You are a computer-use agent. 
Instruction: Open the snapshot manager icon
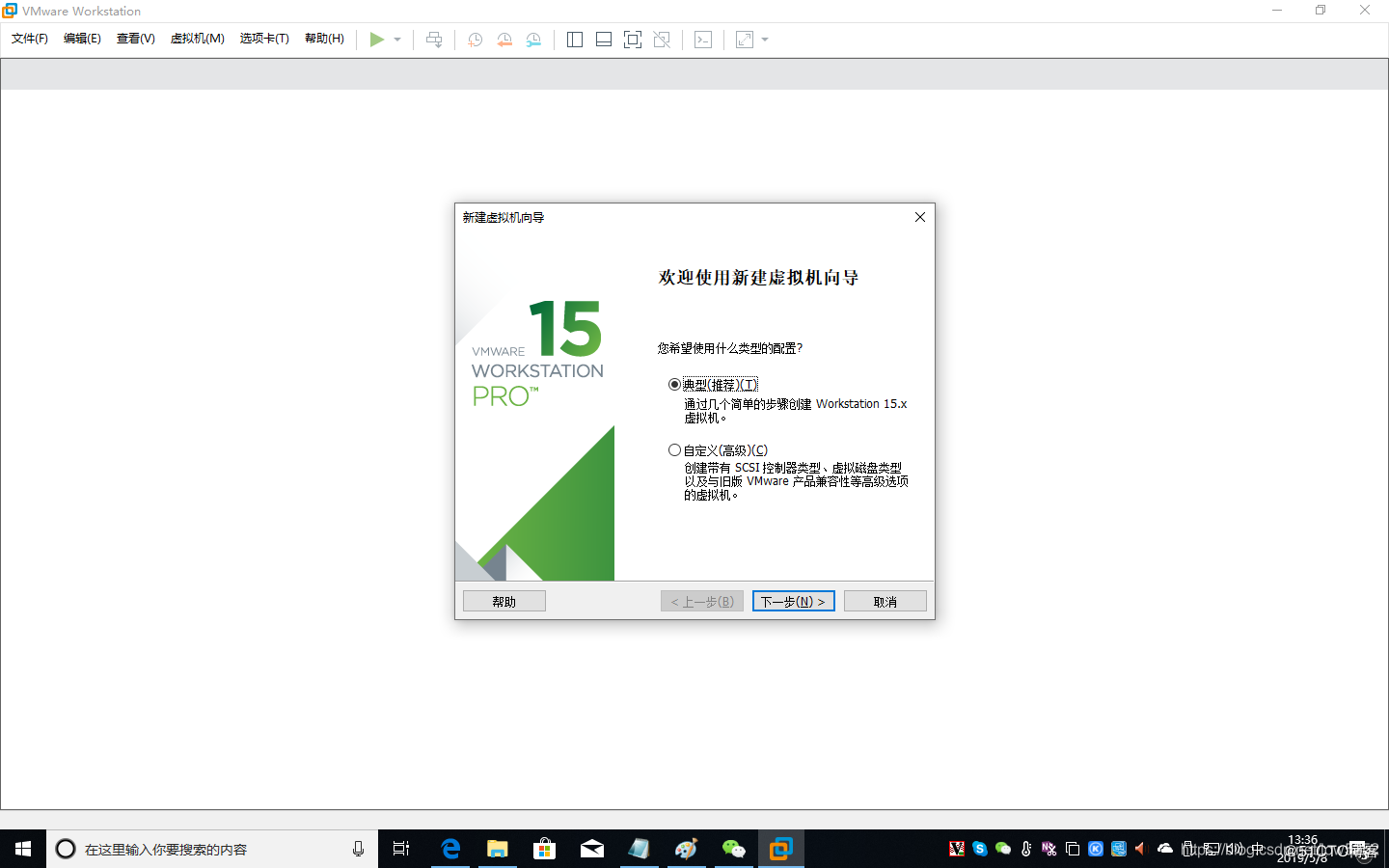(x=533, y=40)
